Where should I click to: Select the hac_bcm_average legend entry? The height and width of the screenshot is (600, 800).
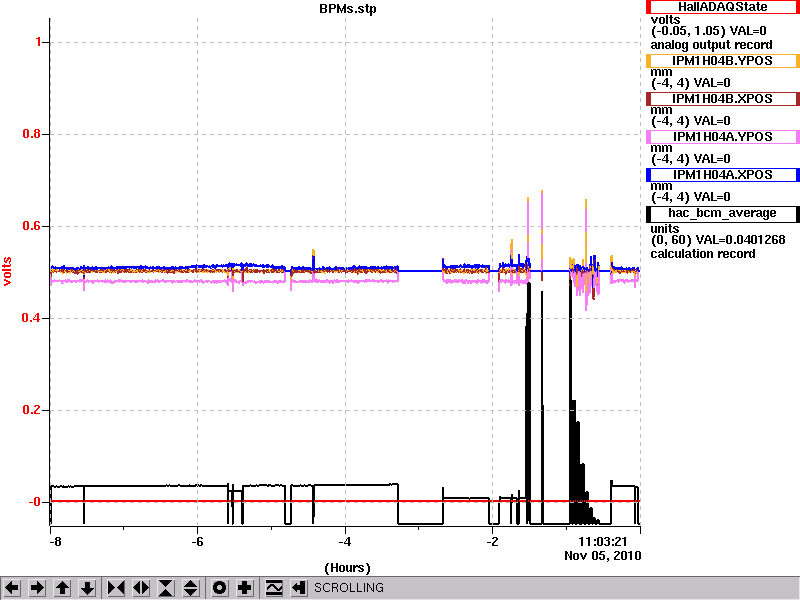pyautogui.click(x=722, y=213)
